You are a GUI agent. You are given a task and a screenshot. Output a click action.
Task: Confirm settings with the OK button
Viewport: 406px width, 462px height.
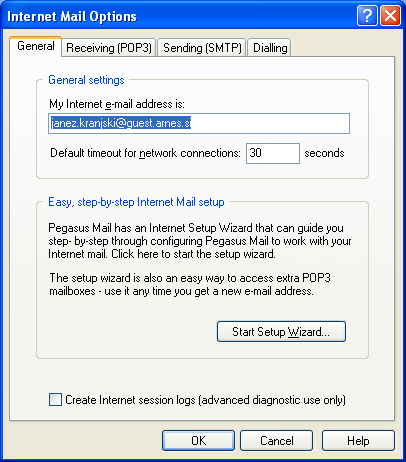(x=199, y=441)
